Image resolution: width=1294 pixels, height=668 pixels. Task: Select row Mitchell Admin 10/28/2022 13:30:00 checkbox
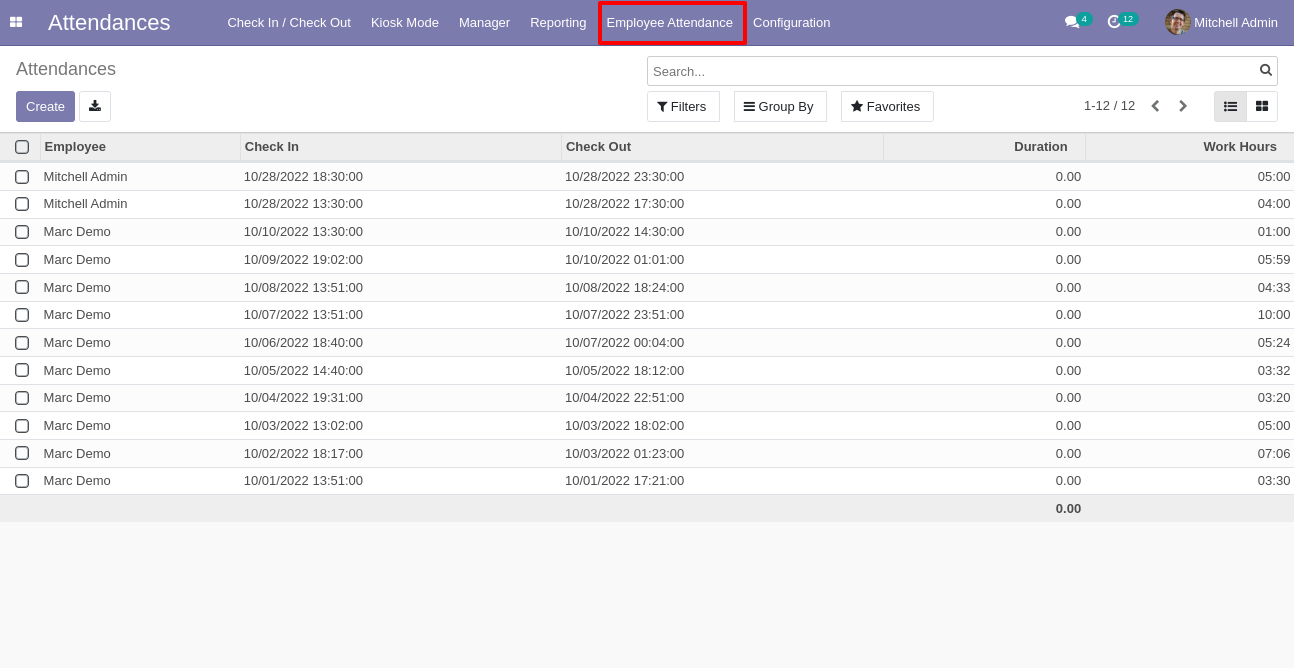point(22,204)
